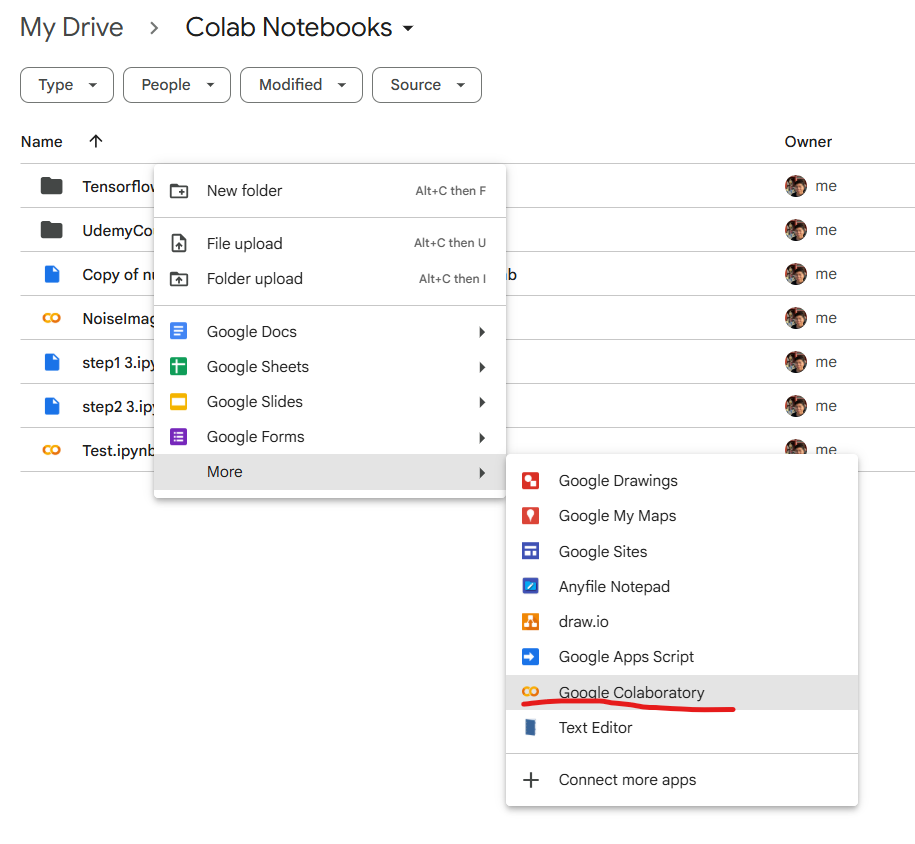This screenshot has height=844, width=915.
Task: Select New folder from the menu
Action: pyautogui.click(x=244, y=191)
